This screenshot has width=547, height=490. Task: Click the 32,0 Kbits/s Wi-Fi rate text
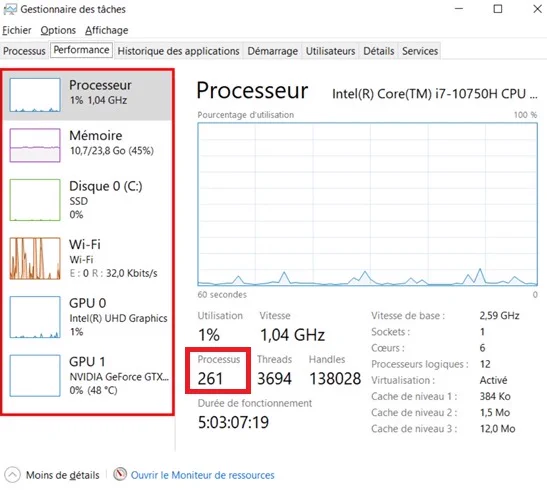pyautogui.click(x=132, y=273)
